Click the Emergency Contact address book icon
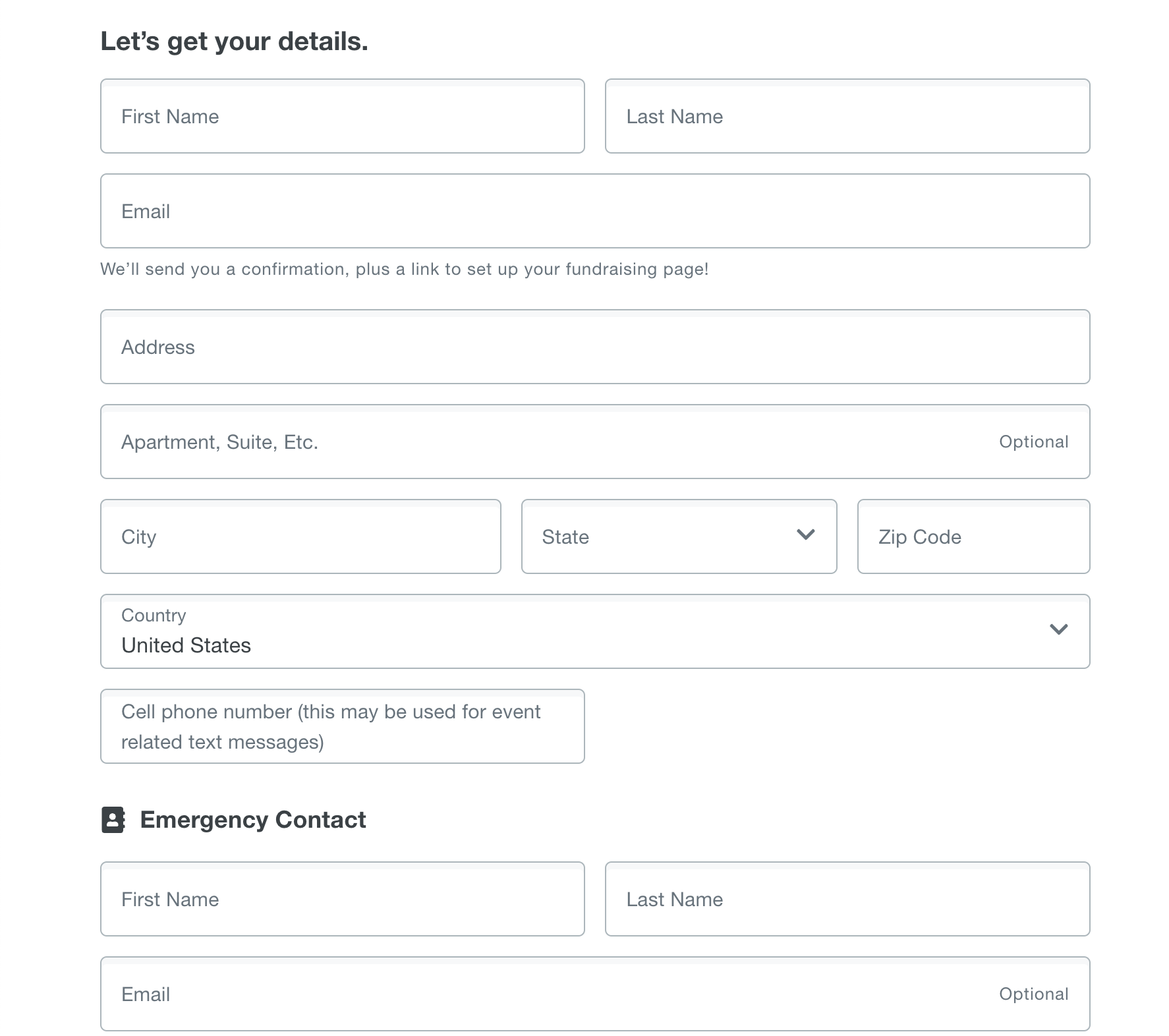Viewport: 1169px width, 1036px height. 113,820
